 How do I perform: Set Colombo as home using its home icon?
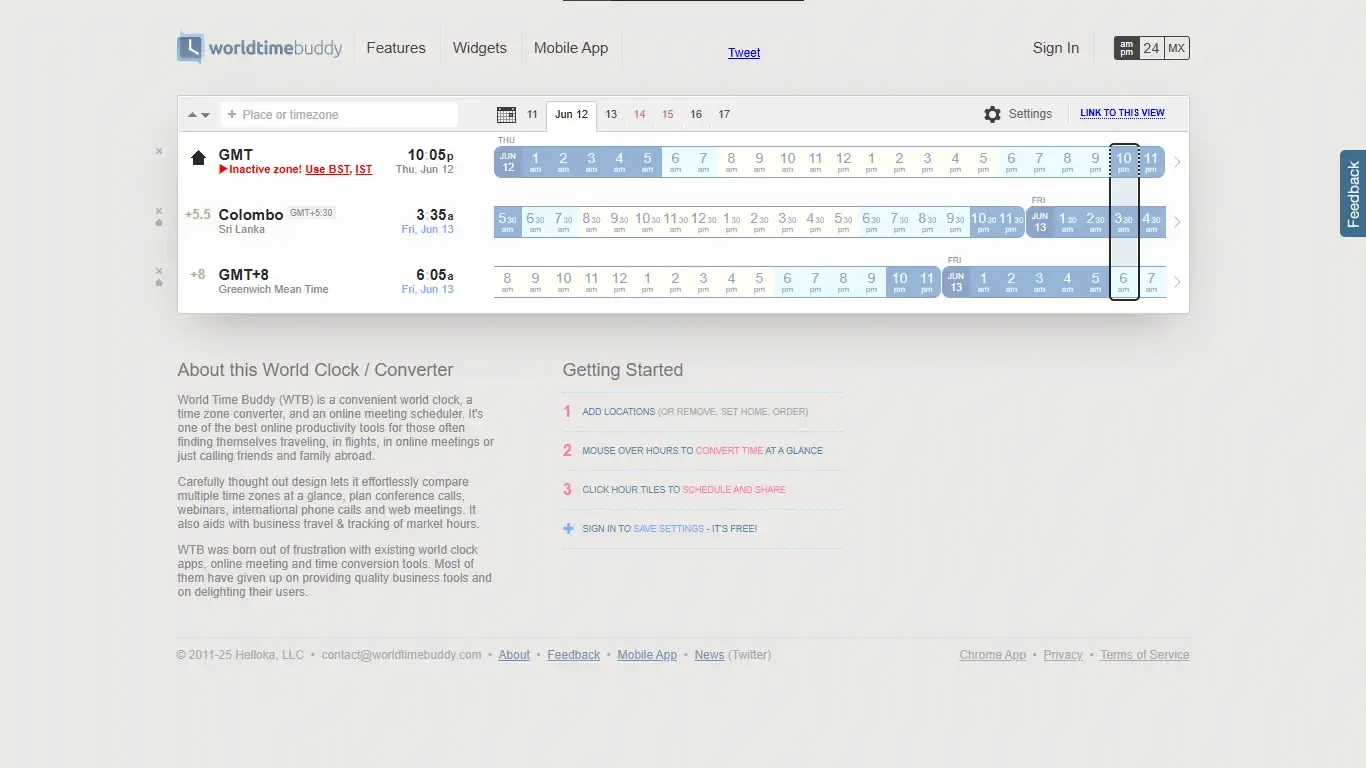pos(159,222)
